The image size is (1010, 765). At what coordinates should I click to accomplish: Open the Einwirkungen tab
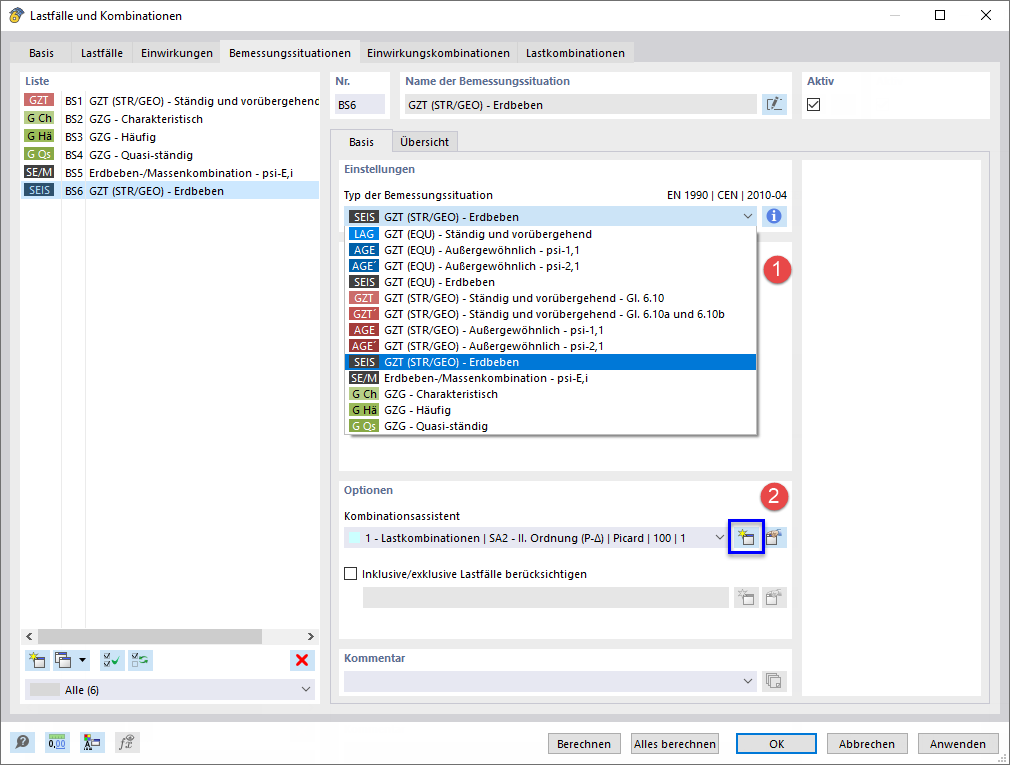(176, 53)
